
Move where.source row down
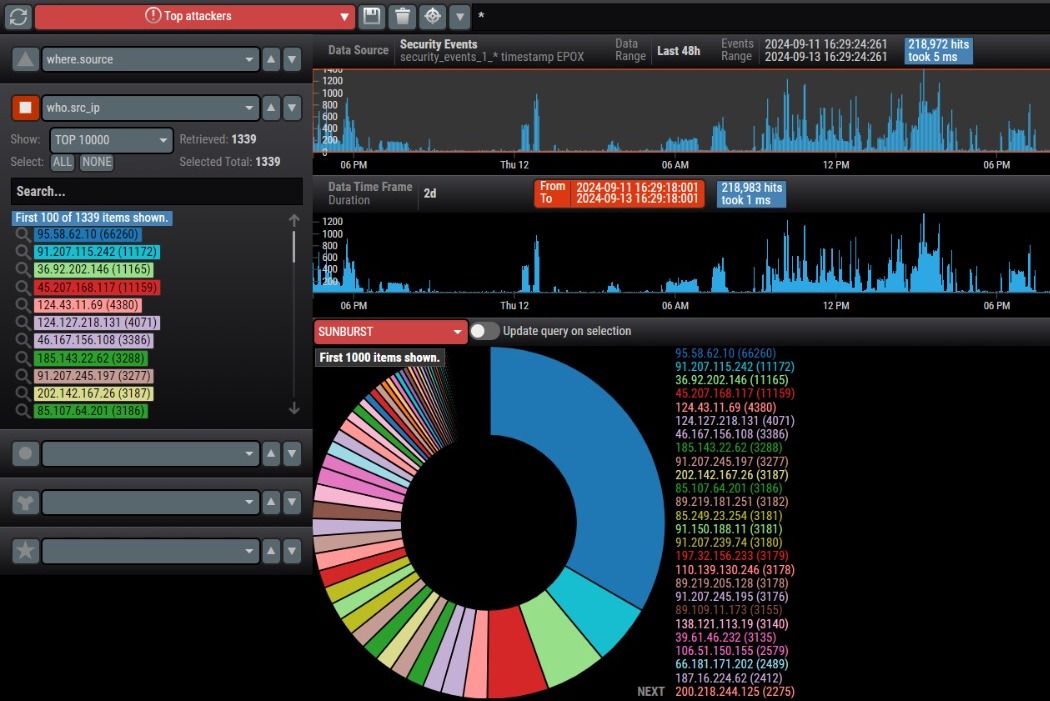[292, 60]
